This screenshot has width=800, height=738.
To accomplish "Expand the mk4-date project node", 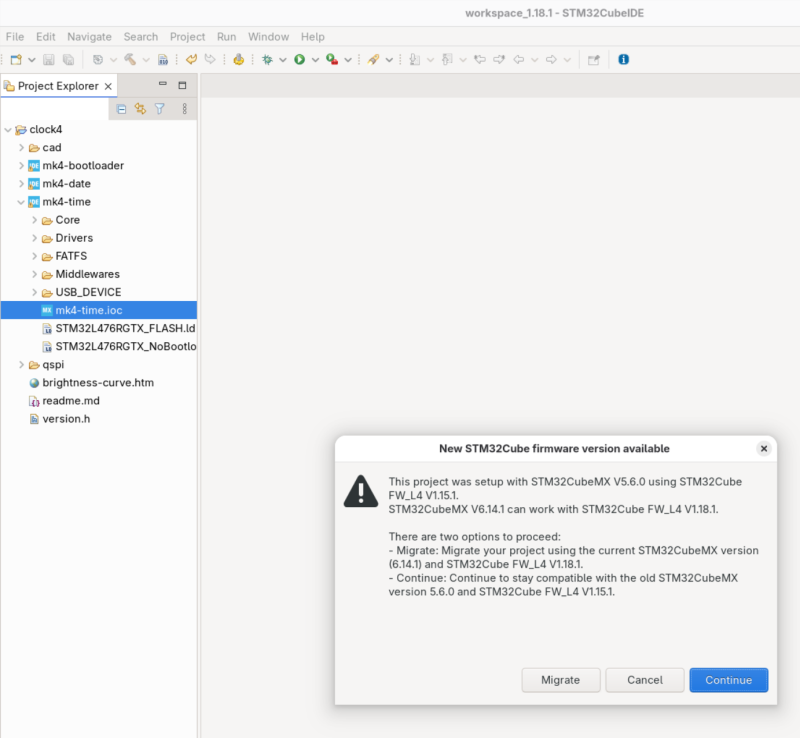I will click(21, 184).
